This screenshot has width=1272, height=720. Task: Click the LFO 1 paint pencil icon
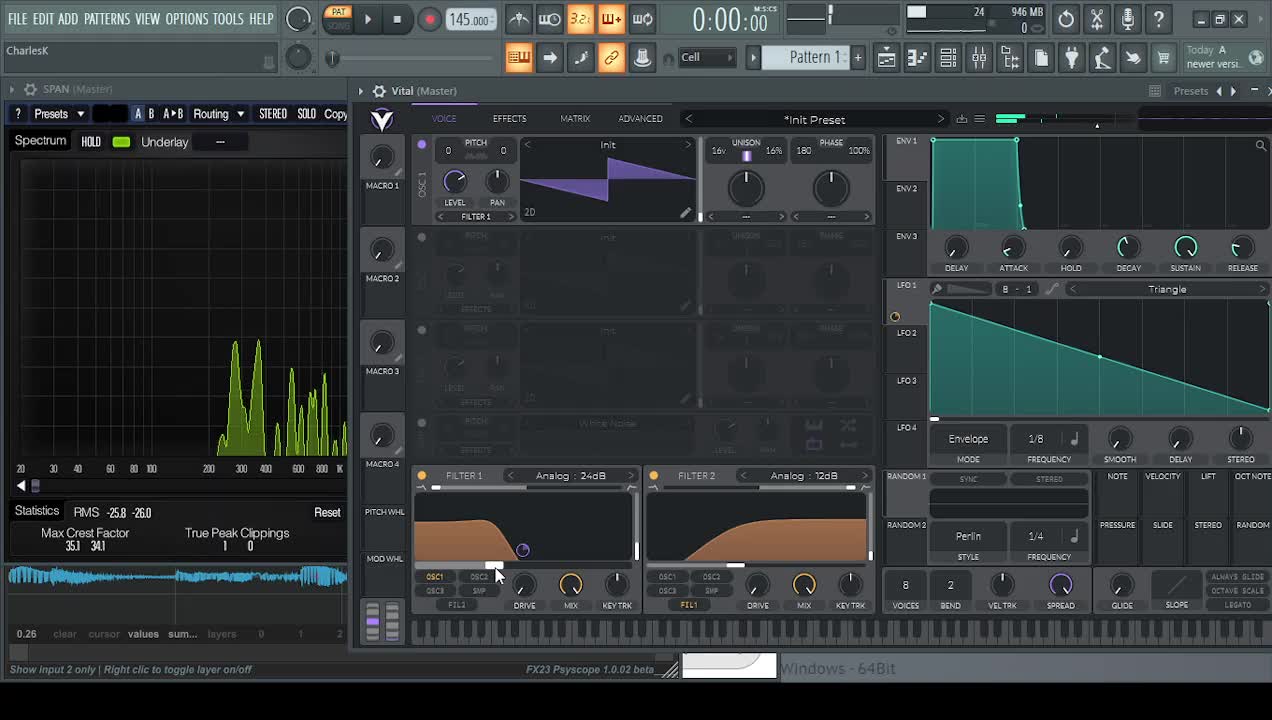[x=937, y=289]
